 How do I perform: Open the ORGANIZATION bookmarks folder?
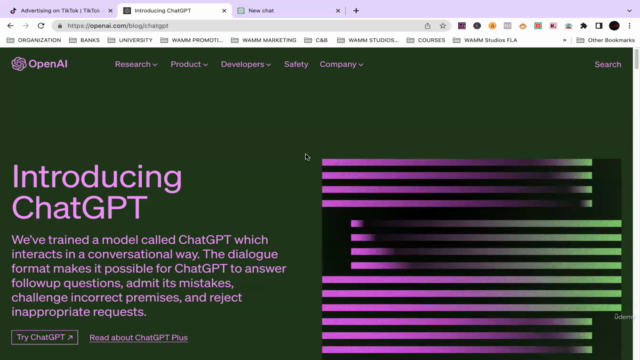click(x=34, y=40)
